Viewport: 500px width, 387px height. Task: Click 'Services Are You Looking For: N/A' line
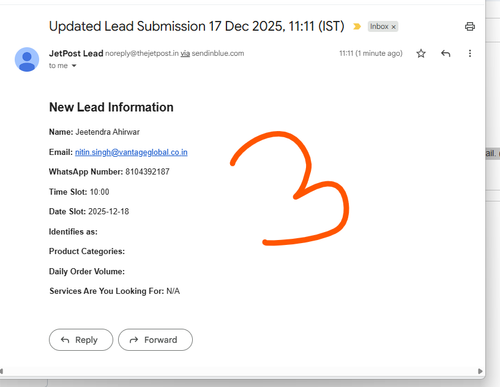115,291
